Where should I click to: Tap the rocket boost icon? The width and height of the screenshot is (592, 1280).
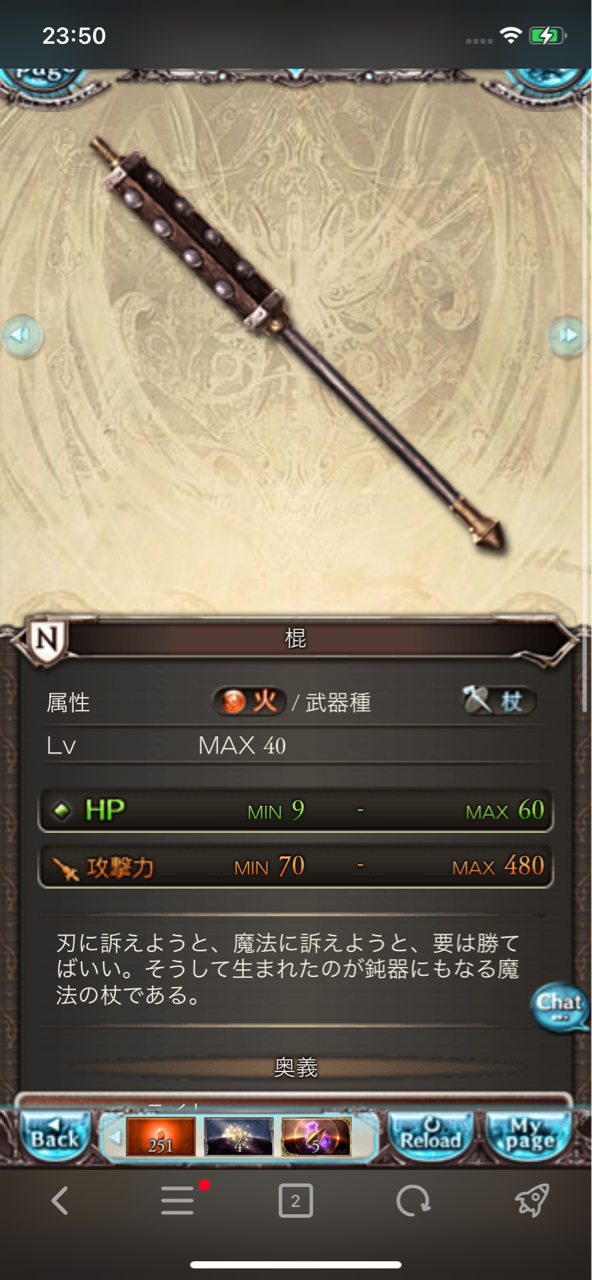point(532,1201)
